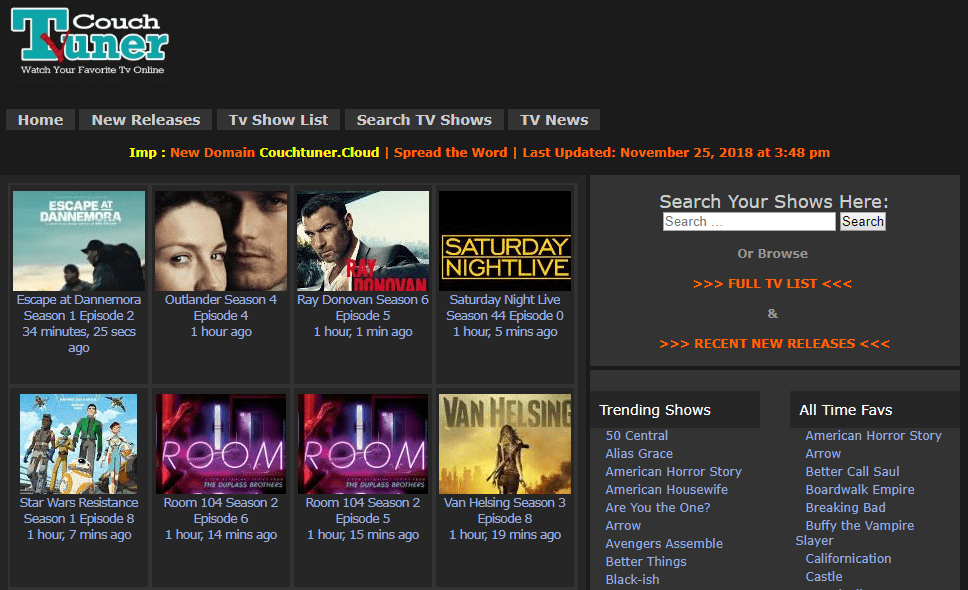Image resolution: width=968 pixels, height=590 pixels.
Task: Go to Search TV Shows section
Action: [424, 119]
